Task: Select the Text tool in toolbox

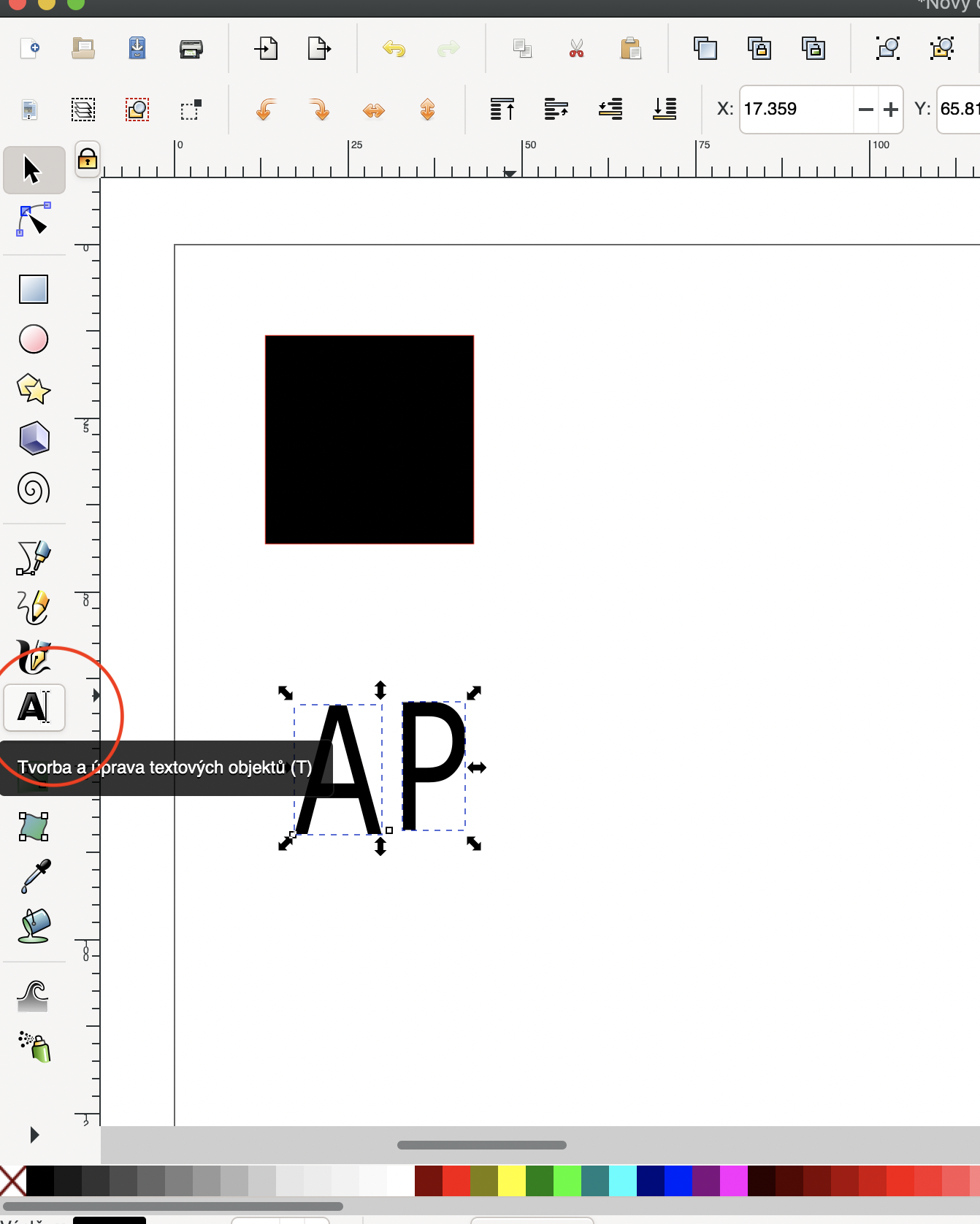Action: click(x=34, y=707)
